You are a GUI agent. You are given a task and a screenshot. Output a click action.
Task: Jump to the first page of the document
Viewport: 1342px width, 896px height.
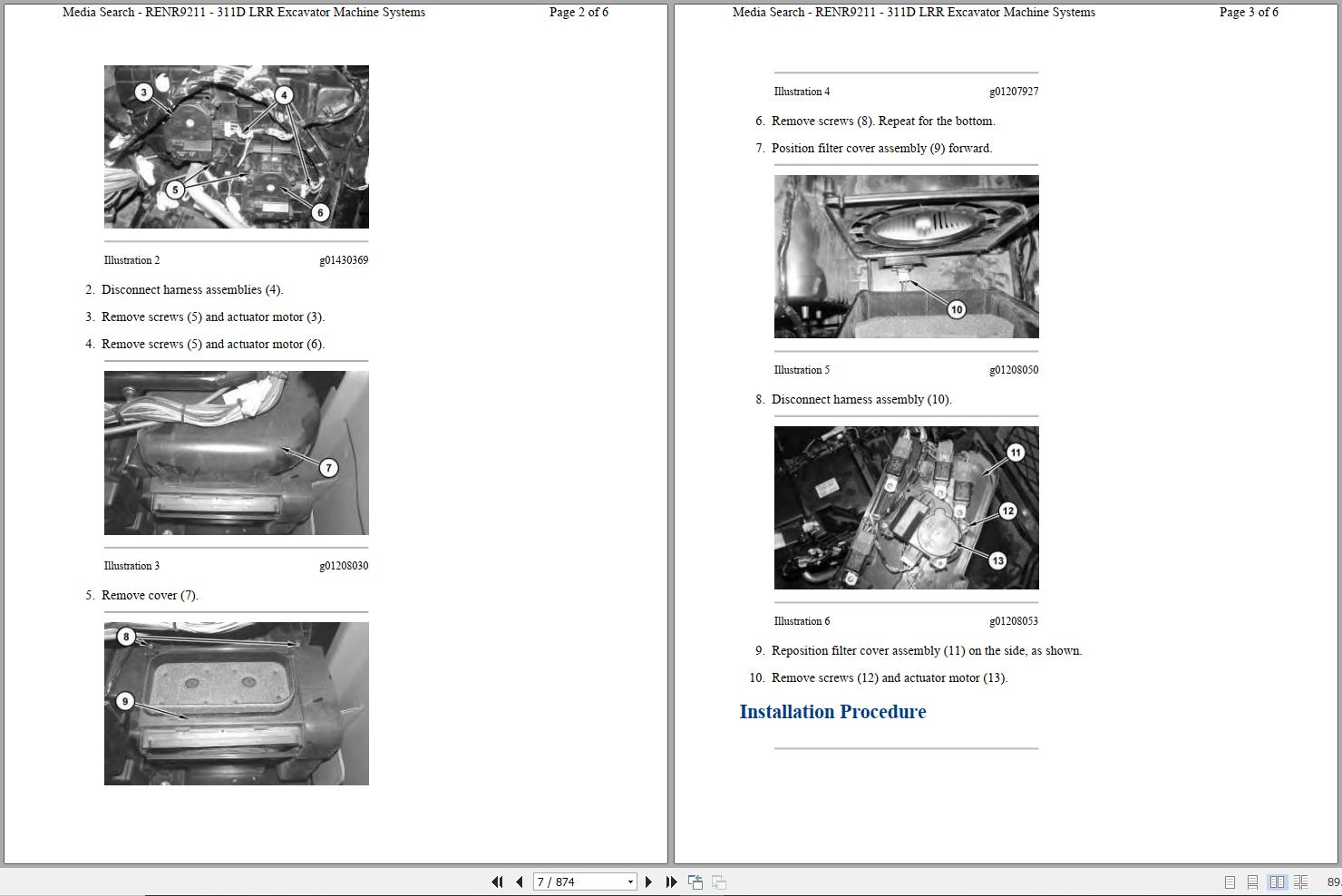(x=498, y=881)
